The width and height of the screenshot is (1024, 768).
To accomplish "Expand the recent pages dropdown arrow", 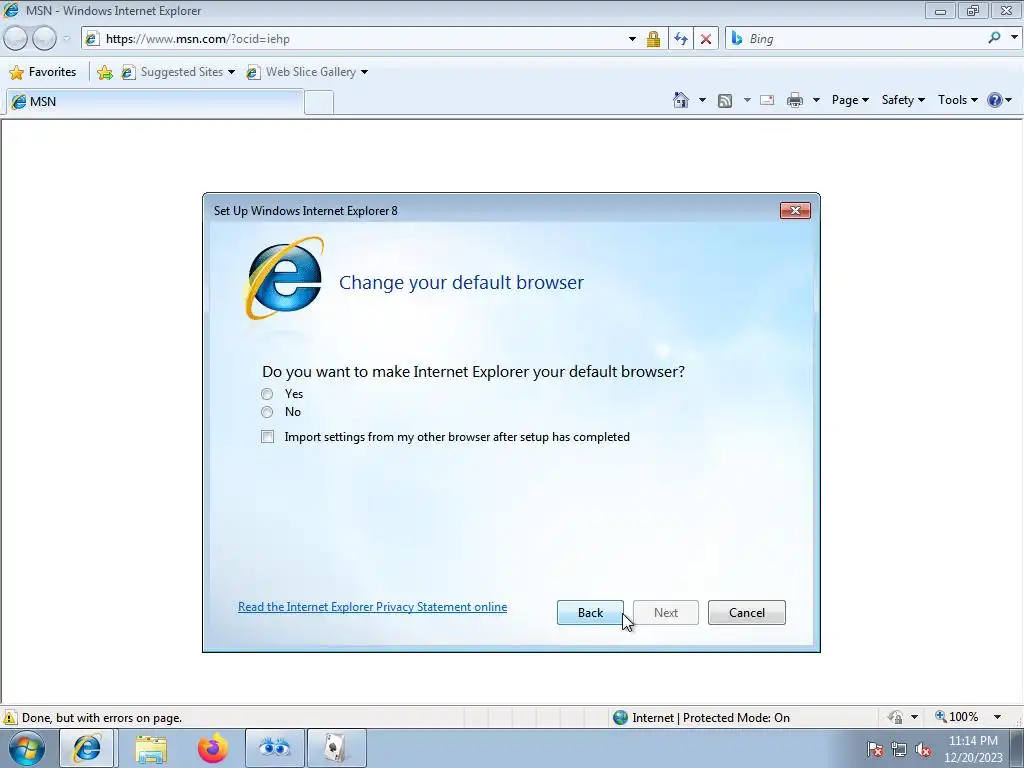I will pyautogui.click(x=67, y=39).
